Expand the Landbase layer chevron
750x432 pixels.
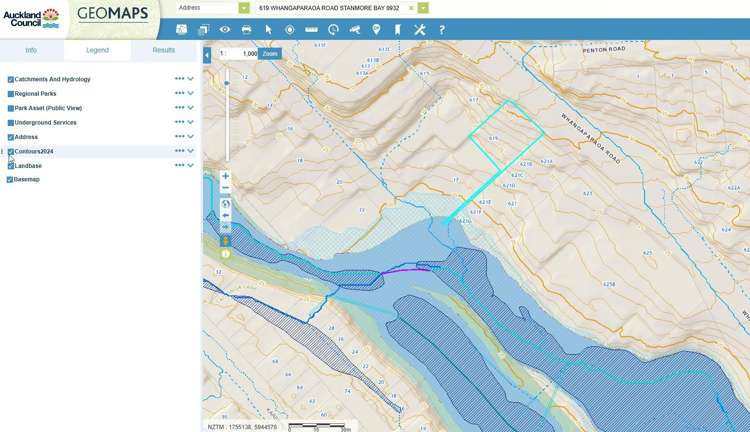[191, 166]
